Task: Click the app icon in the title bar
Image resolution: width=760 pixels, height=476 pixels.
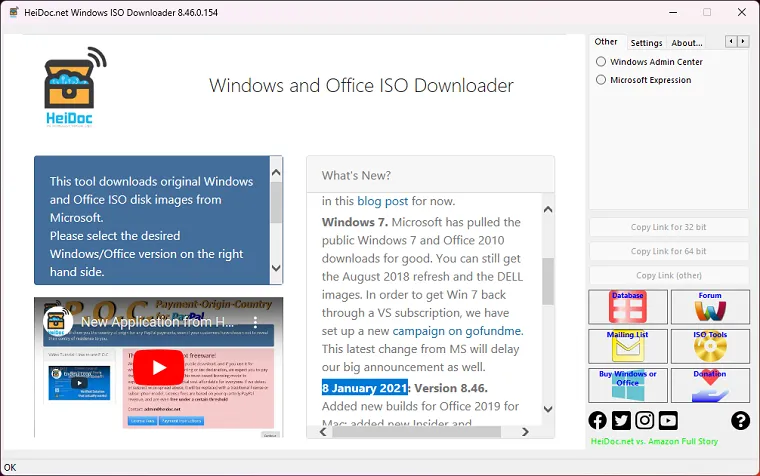Action: [14, 12]
